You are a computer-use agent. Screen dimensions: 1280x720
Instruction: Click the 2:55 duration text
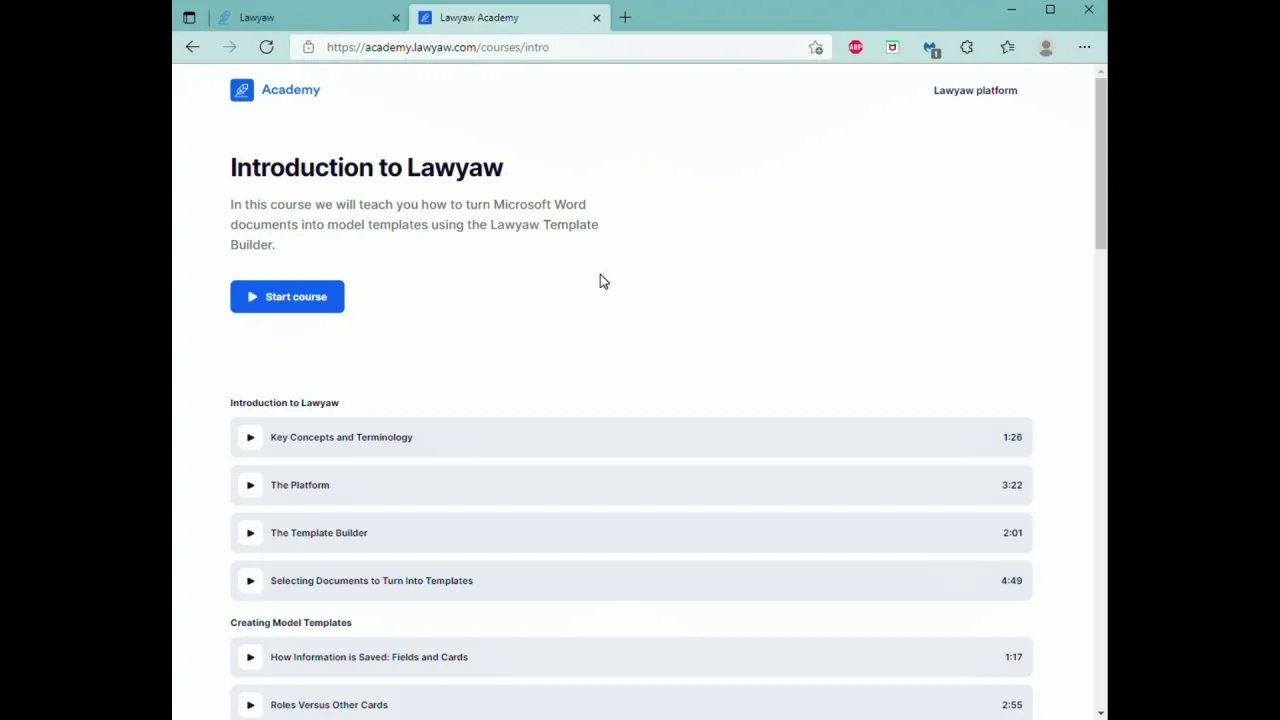[x=1012, y=705]
